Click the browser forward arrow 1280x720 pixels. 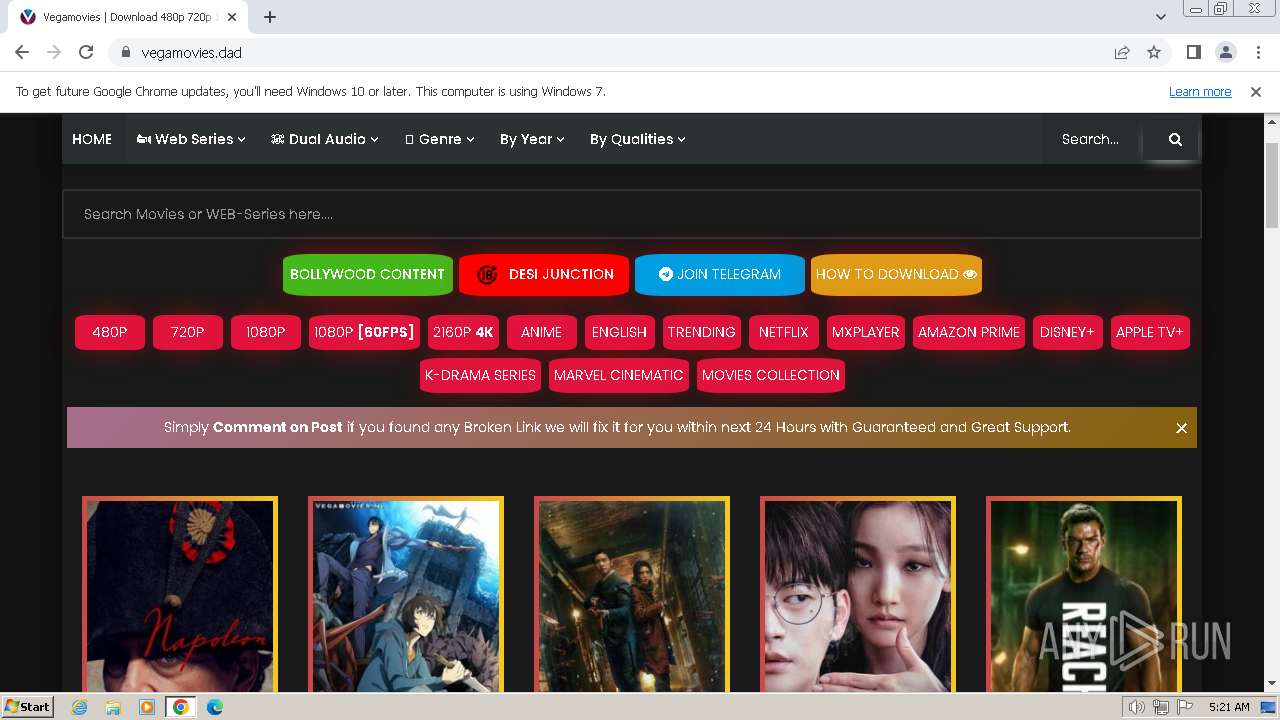point(54,52)
